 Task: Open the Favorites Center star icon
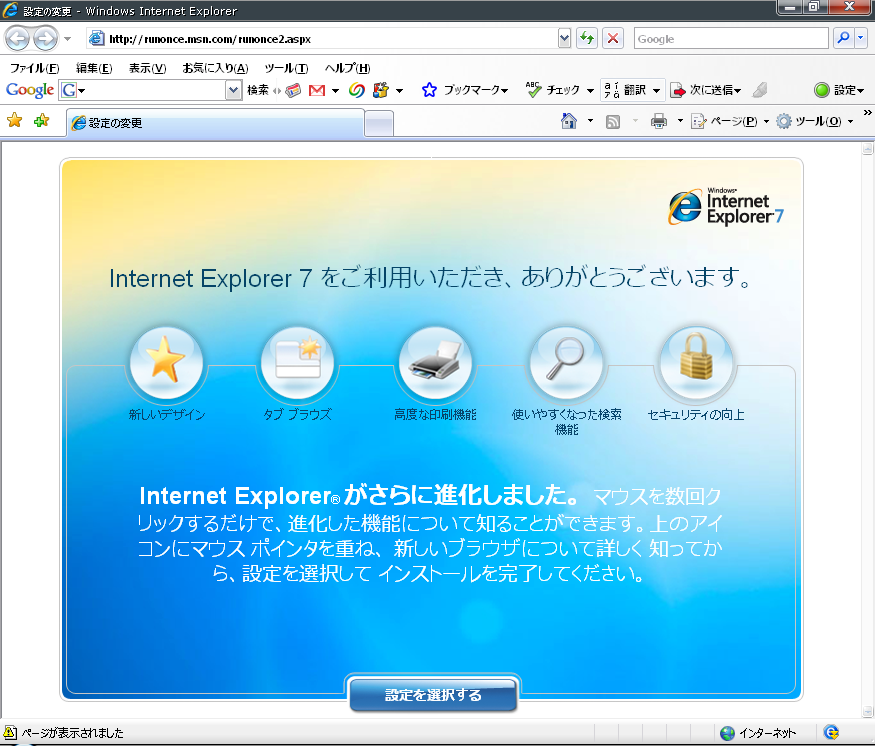(x=15, y=121)
